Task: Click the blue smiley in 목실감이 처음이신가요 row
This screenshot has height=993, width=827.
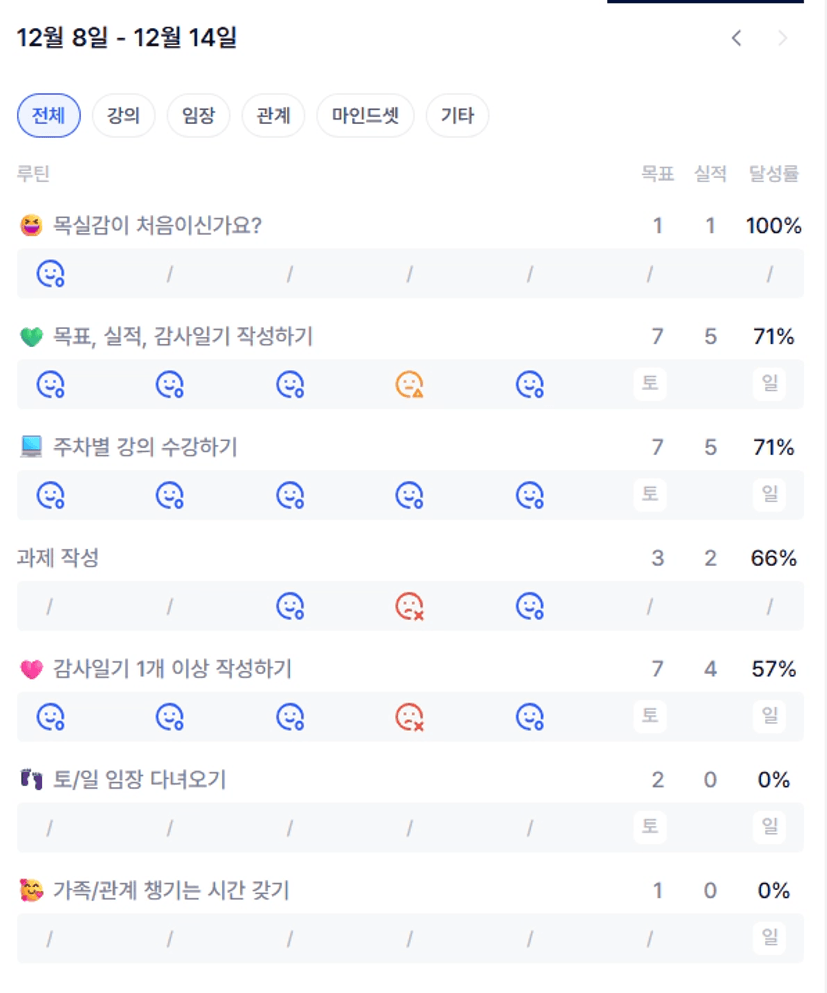Action: pos(50,273)
